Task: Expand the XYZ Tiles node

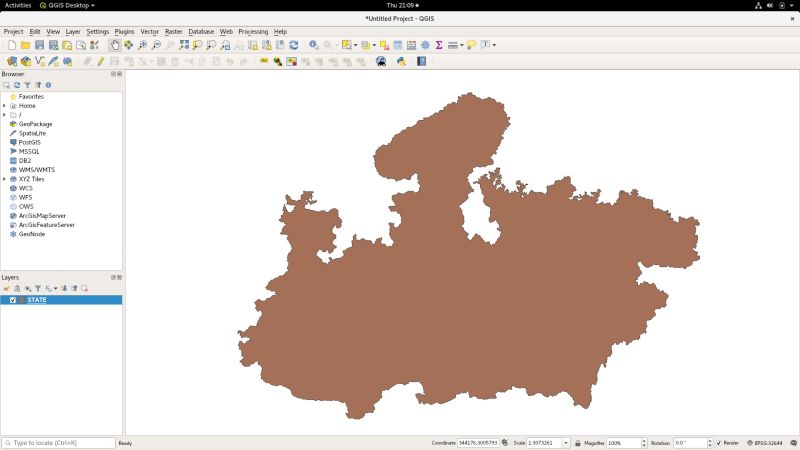Action: click(5, 179)
